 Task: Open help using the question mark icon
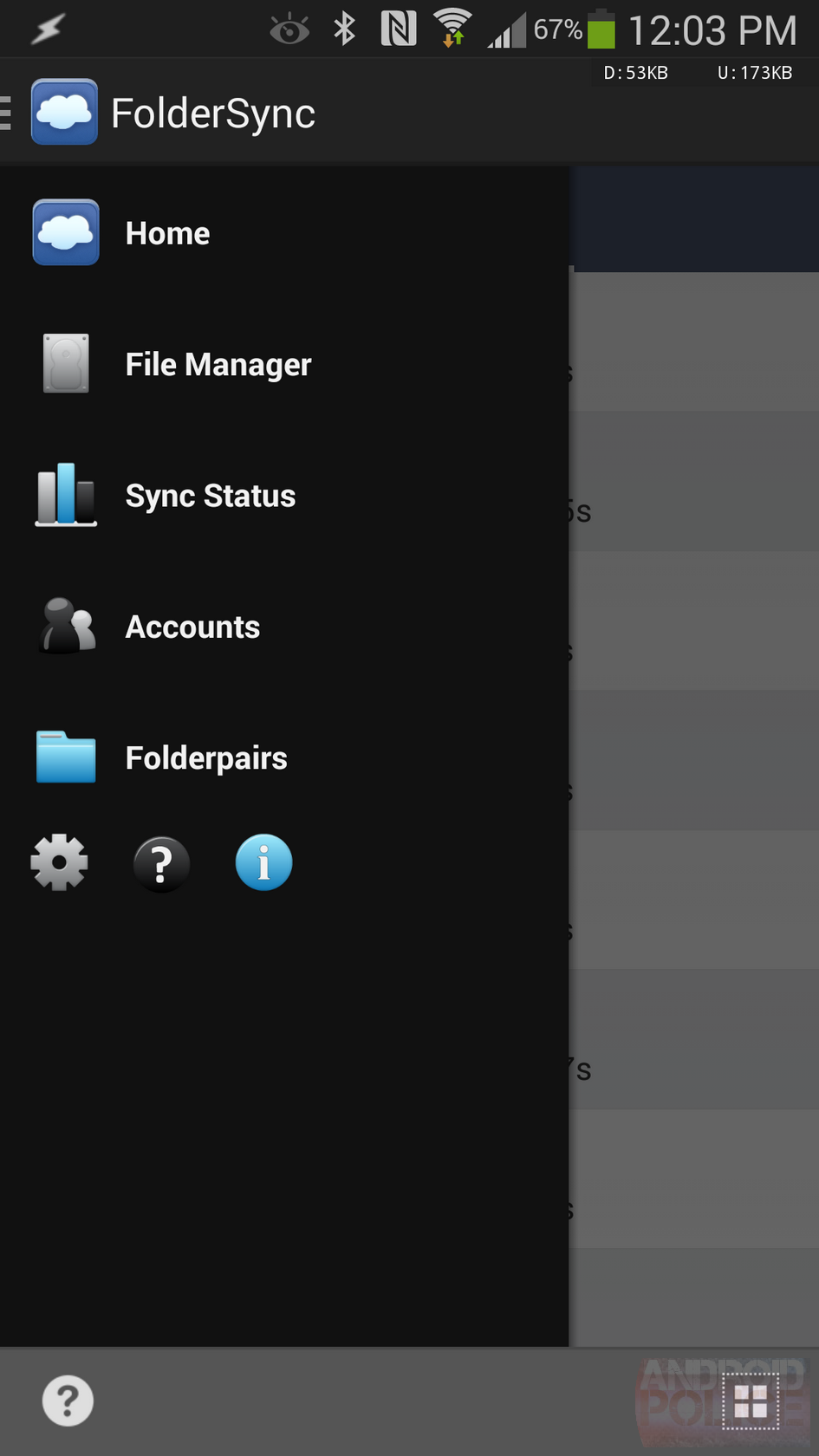(161, 862)
